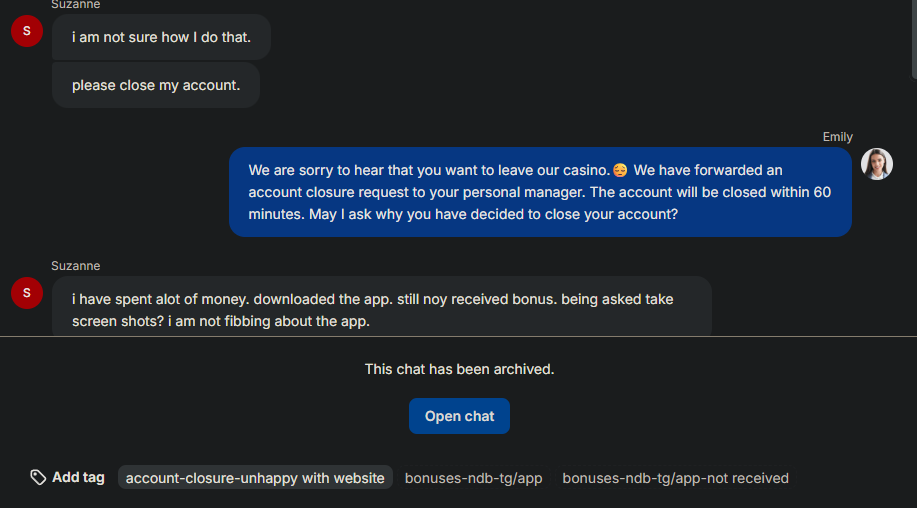
Task: Click the Add tag label
Action: click(78, 477)
